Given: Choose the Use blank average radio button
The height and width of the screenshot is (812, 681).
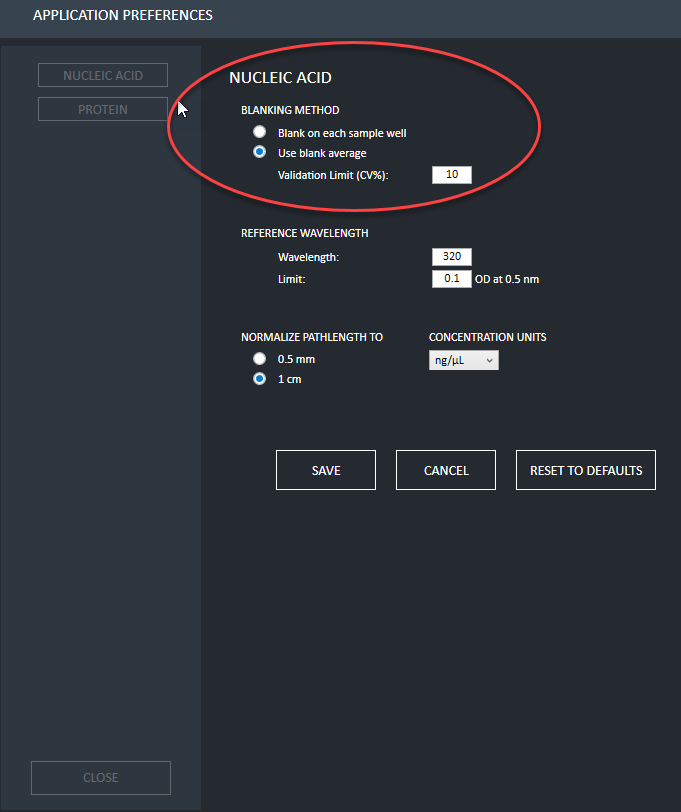Looking at the screenshot, I should click(260, 153).
